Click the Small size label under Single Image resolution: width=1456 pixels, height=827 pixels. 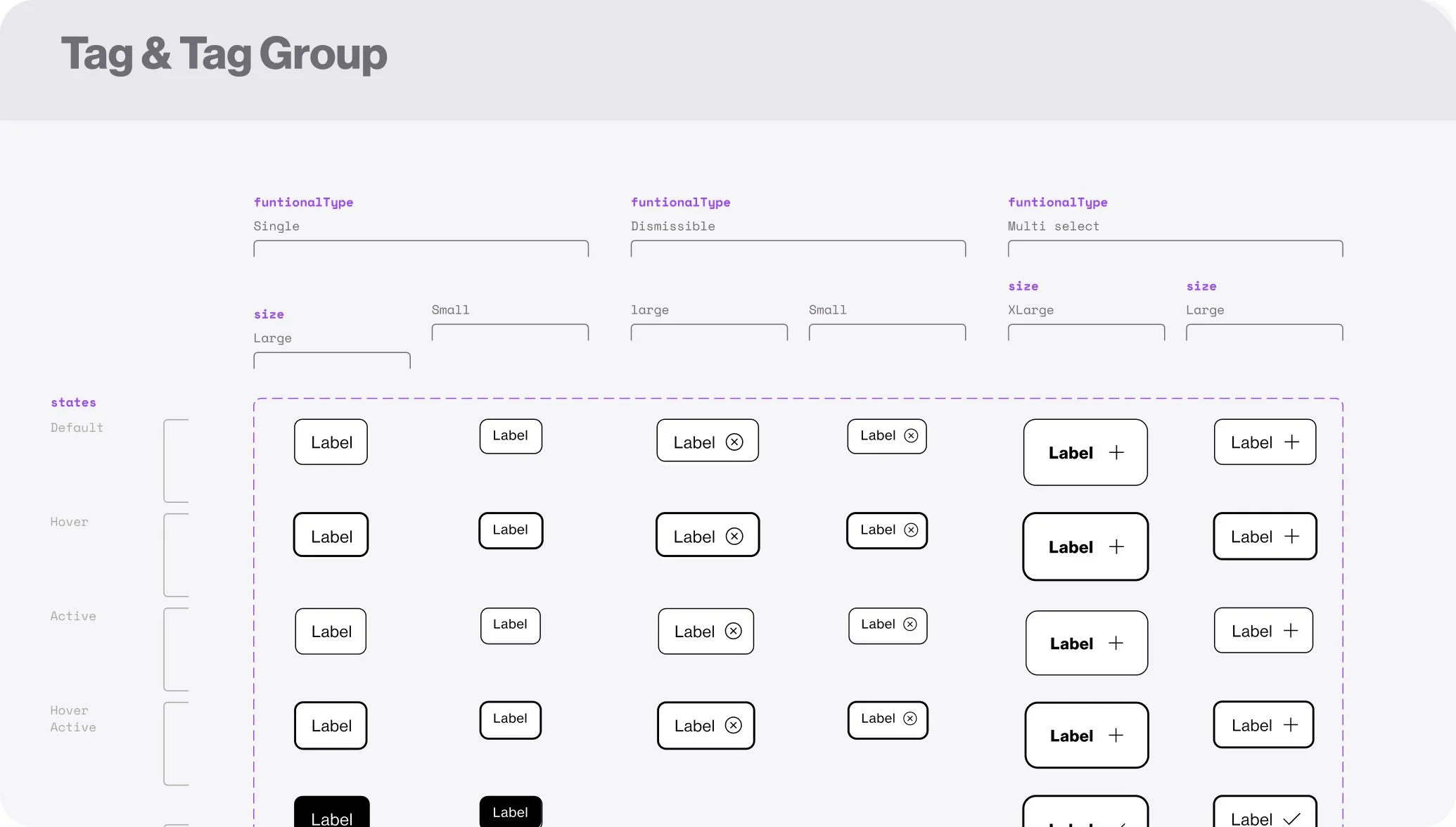point(450,310)
